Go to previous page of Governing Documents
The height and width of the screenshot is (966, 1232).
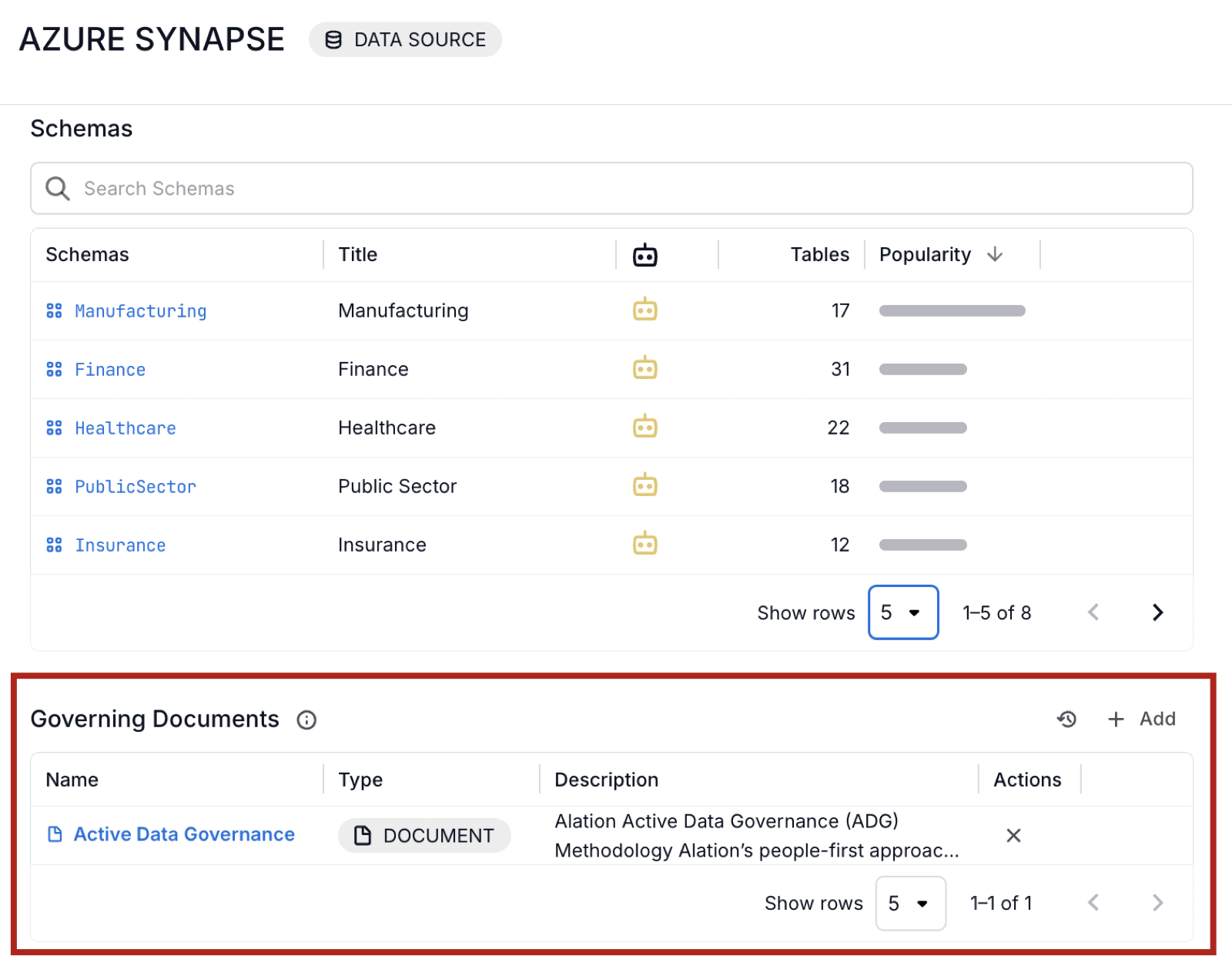(x=1093, y=903)
